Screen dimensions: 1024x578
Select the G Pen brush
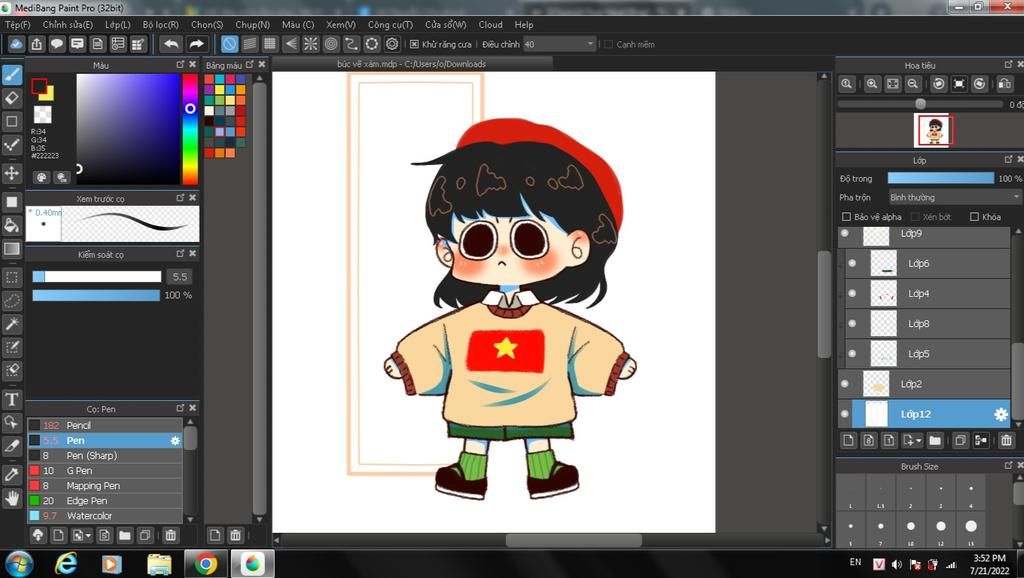[104, 470]
